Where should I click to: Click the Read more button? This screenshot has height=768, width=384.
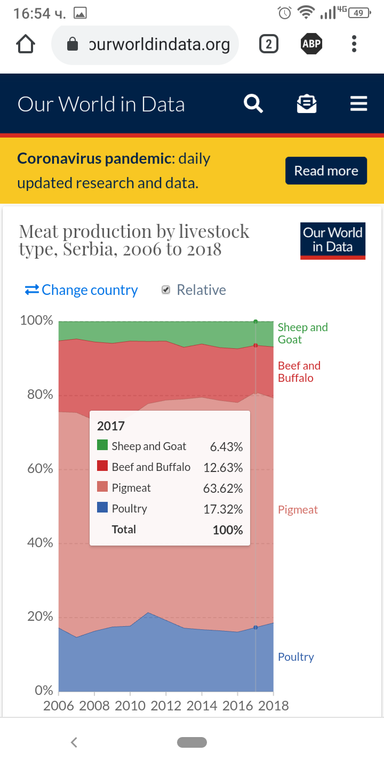point(326,171)
